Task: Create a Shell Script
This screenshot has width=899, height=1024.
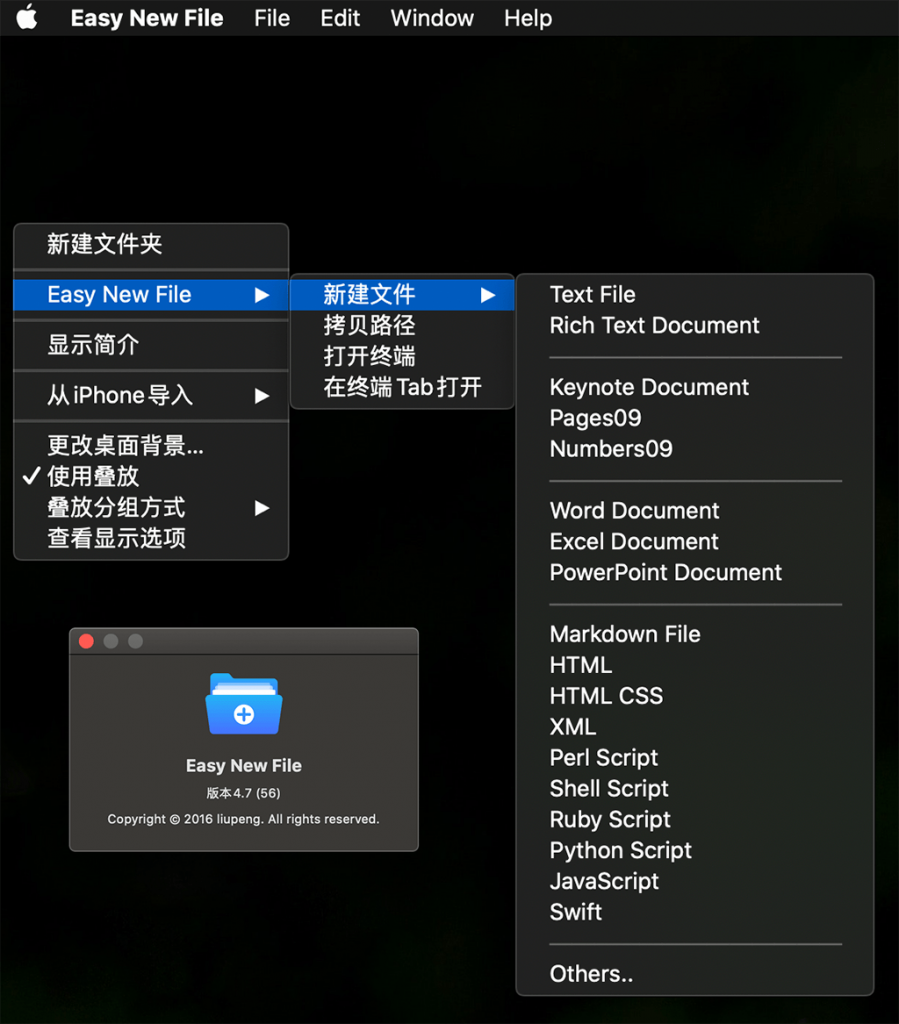Action: click(695, 788)
